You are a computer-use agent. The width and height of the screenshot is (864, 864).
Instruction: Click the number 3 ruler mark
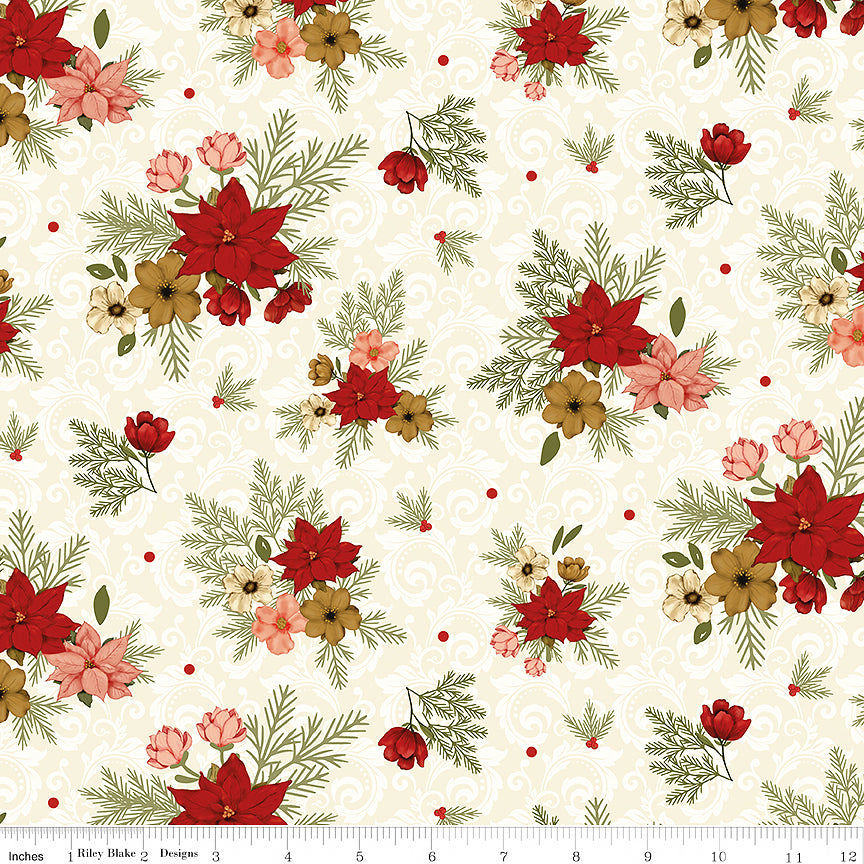point(215,856)
